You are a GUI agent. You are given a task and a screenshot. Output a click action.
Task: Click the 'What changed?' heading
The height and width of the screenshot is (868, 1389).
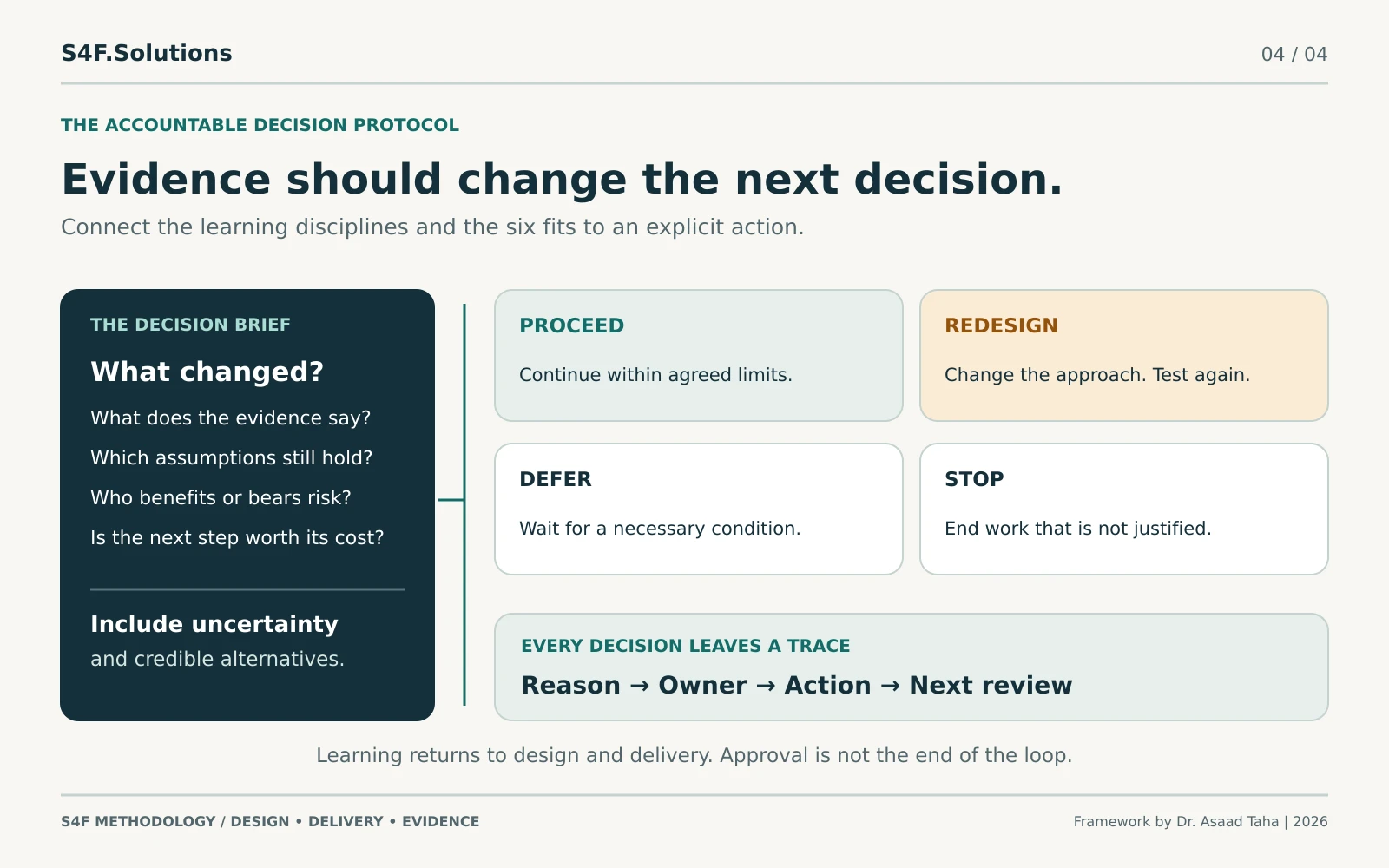point(207,372)
